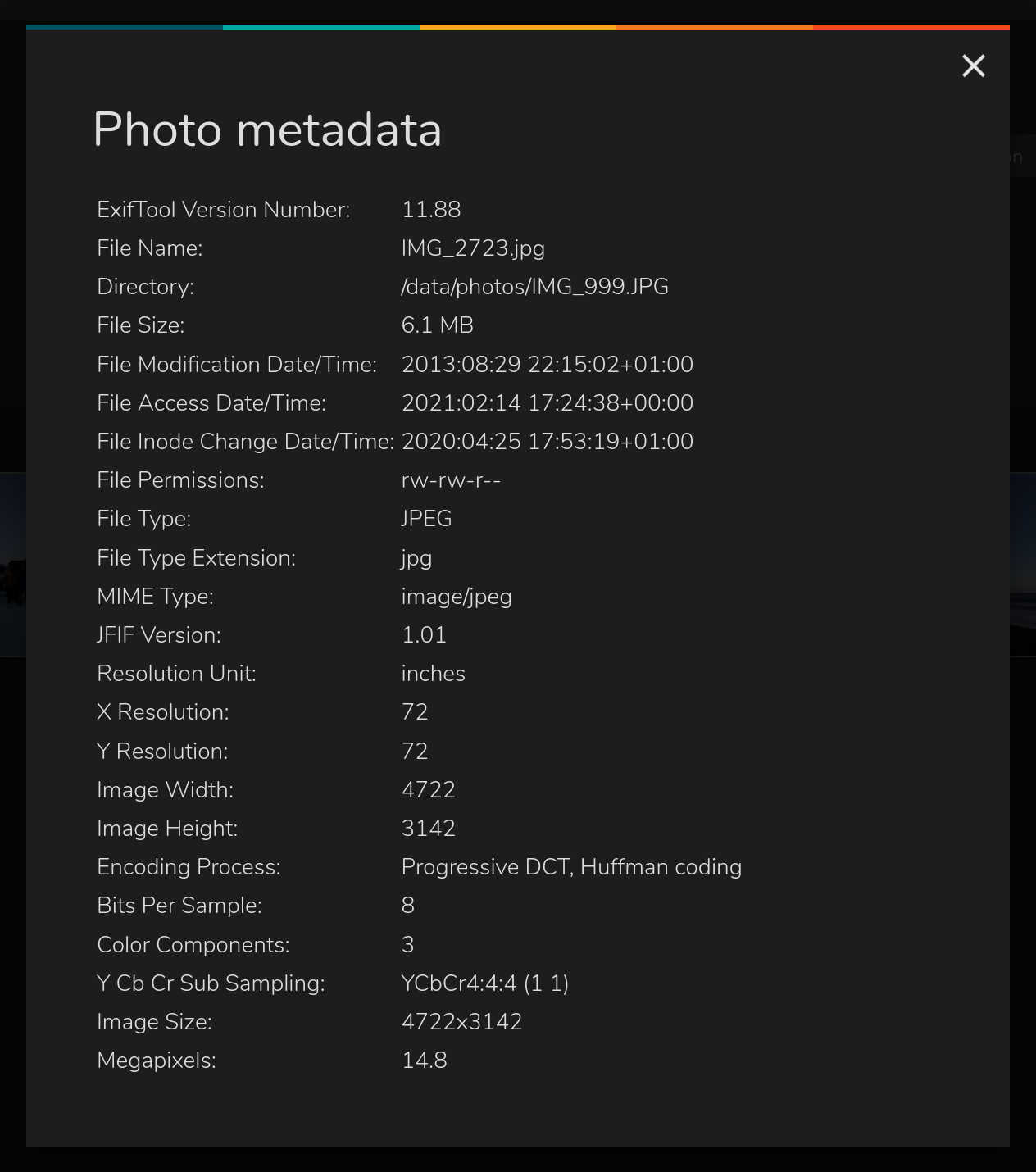Select the Megapixels value 14.8

click(424, 1060)
